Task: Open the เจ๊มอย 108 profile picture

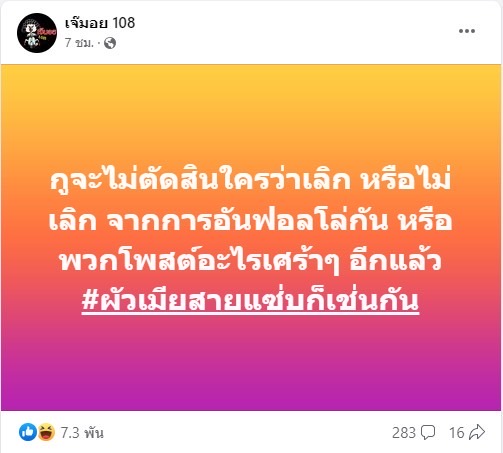Action: tap(37, 33)
